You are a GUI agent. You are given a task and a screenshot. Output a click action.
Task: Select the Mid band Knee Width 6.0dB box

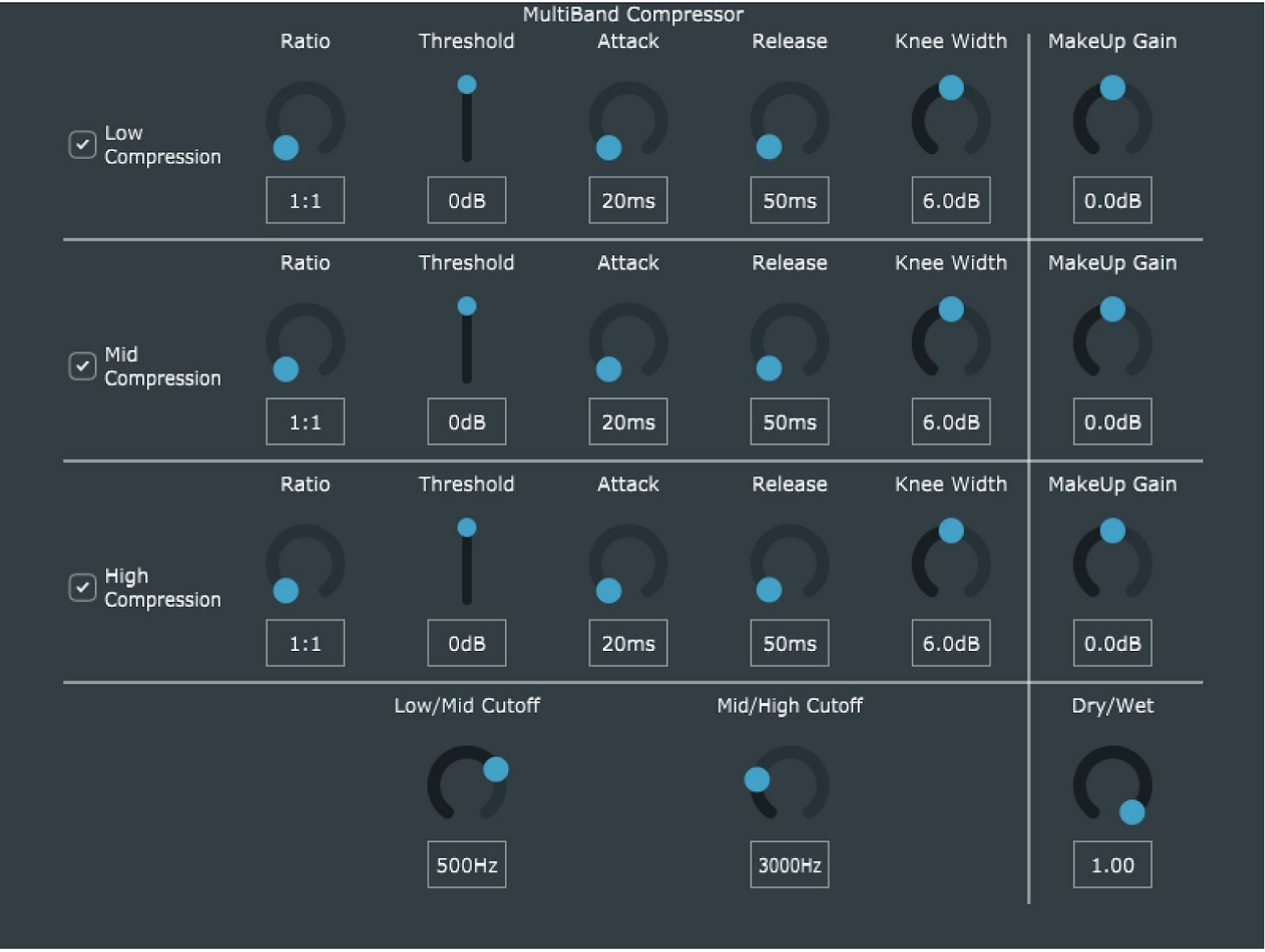pyautogui.click(x=950, y=421)
